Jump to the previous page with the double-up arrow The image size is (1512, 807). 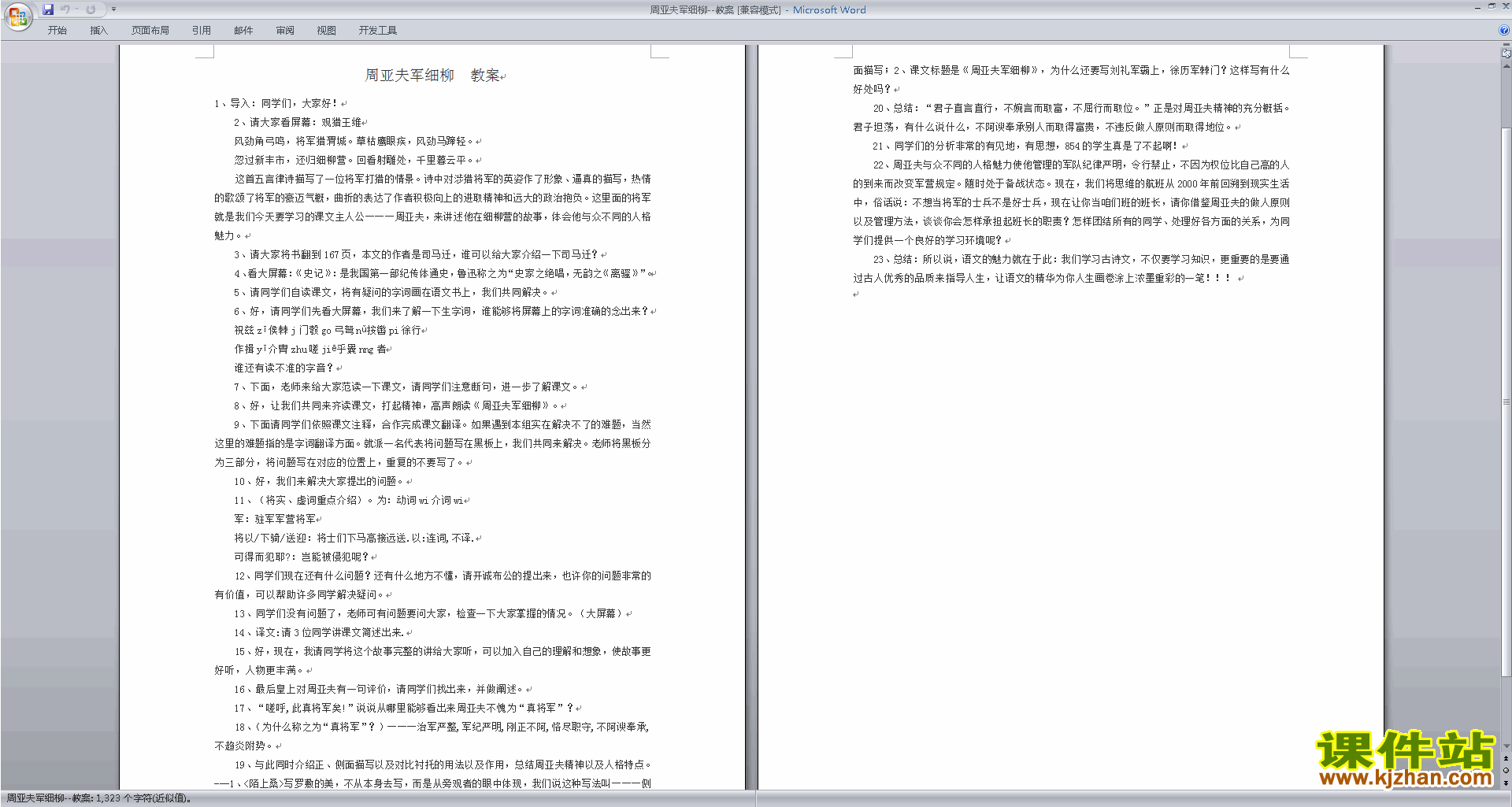[x=1506, y=759]
